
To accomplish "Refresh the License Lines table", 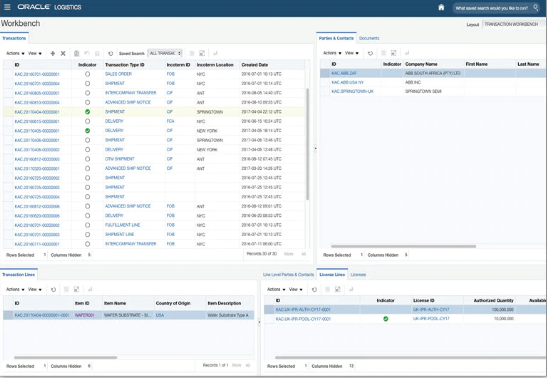I will tap(314, 289).
